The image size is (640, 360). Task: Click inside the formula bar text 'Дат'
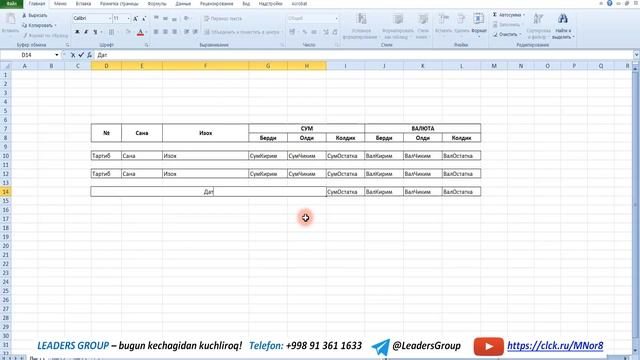(x=102, y=55)
